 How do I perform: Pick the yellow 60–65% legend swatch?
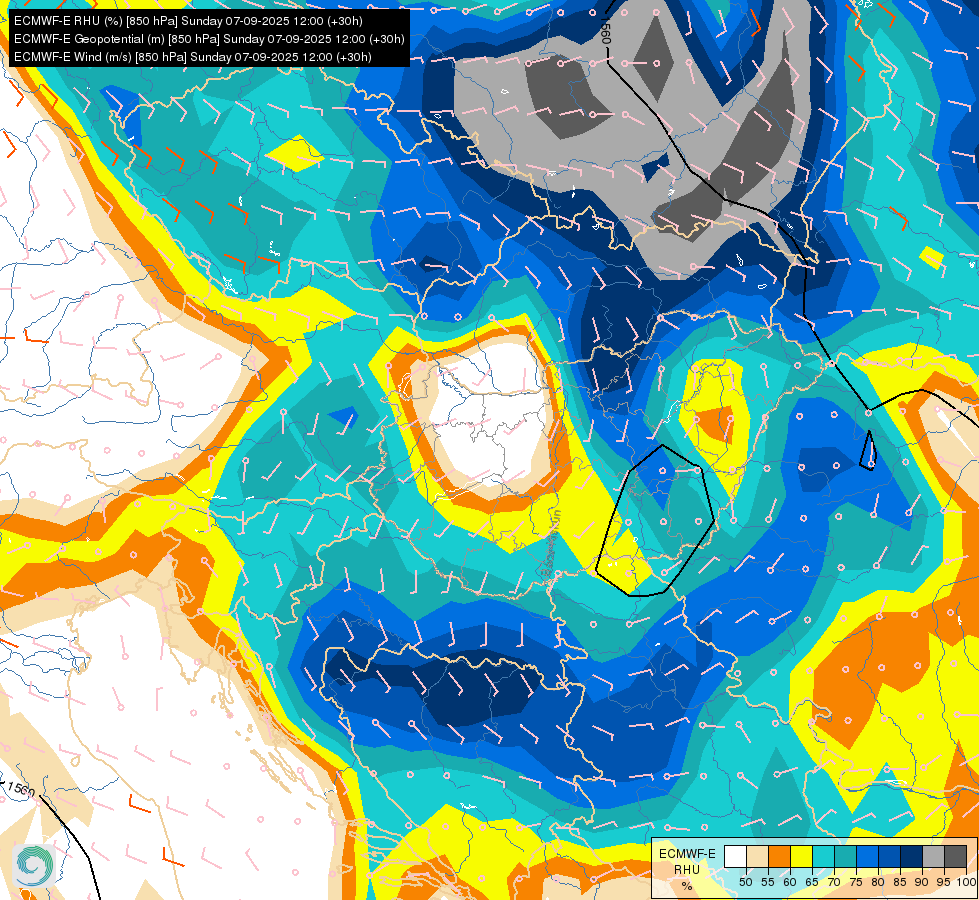click(x=802, y=856)
